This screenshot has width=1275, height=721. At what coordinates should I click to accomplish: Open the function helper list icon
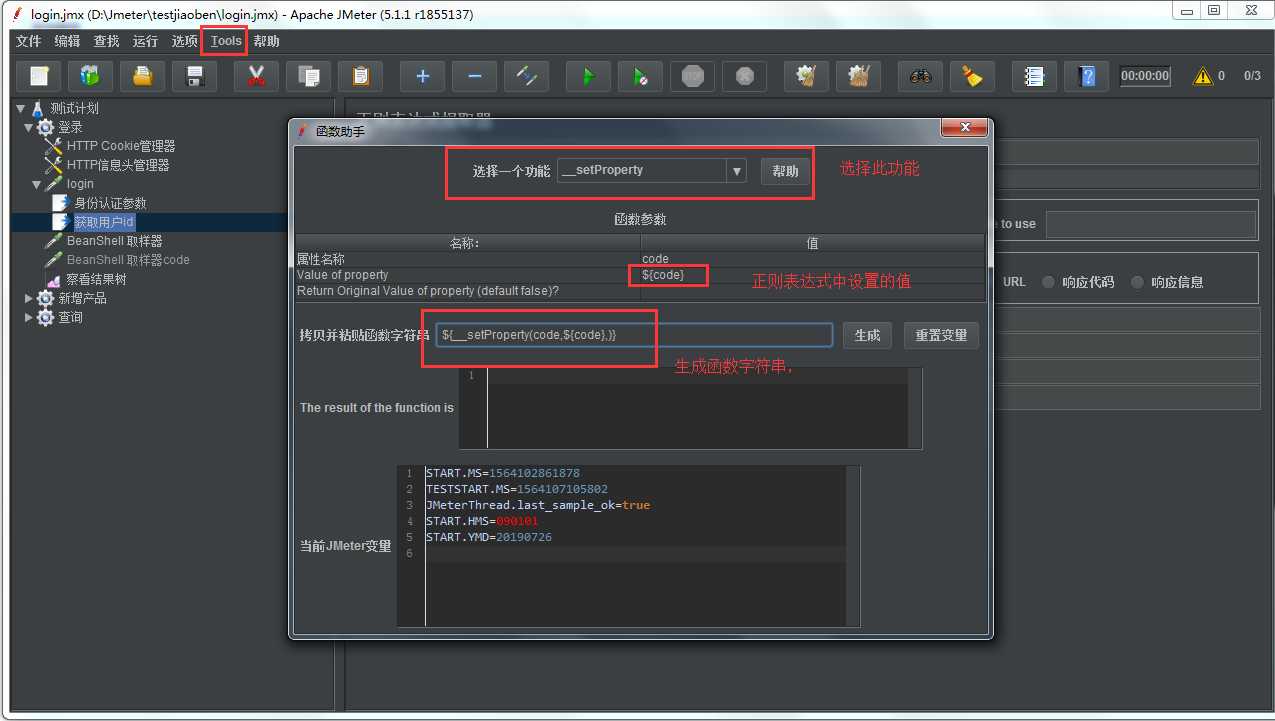coord(1034,76)
